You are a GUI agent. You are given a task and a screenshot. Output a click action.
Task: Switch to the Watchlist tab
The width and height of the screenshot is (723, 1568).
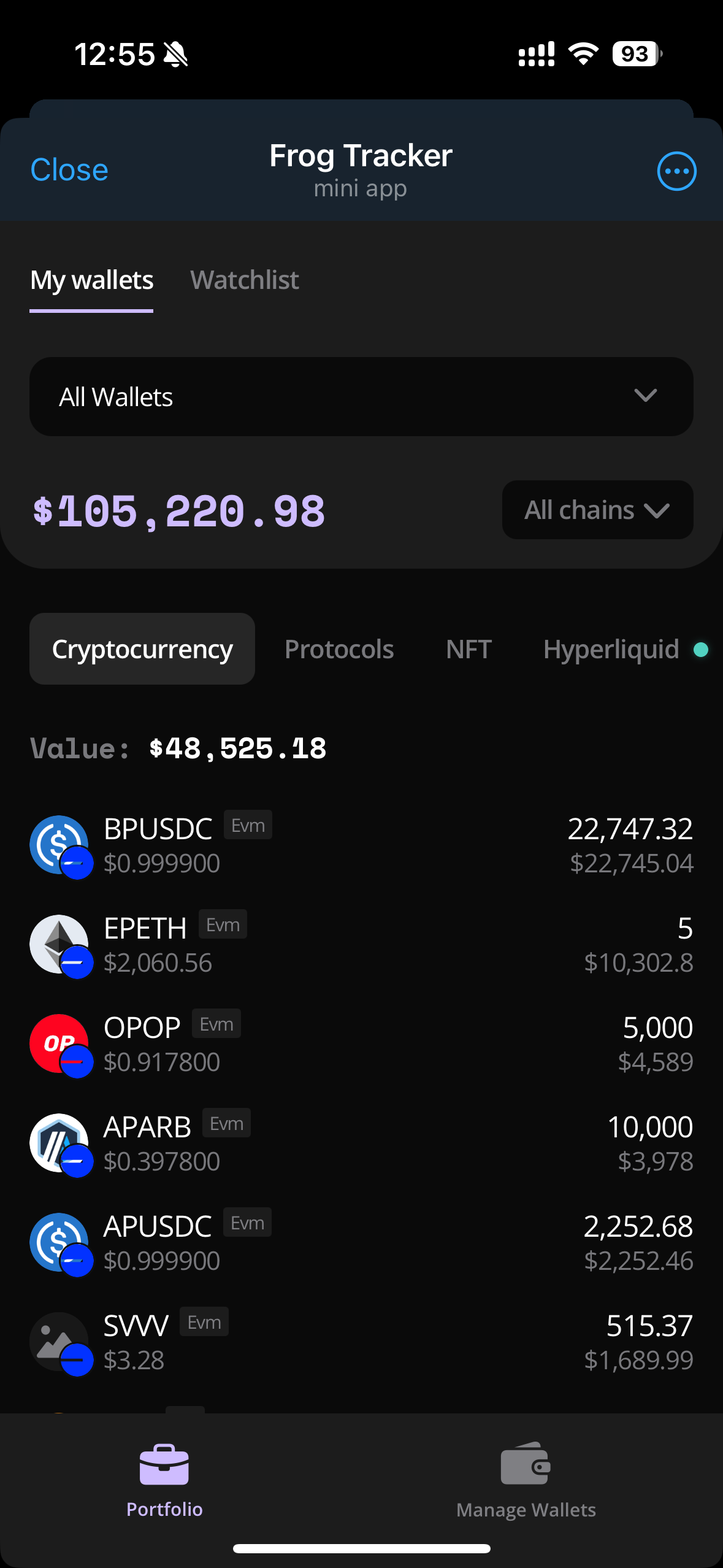244,280
